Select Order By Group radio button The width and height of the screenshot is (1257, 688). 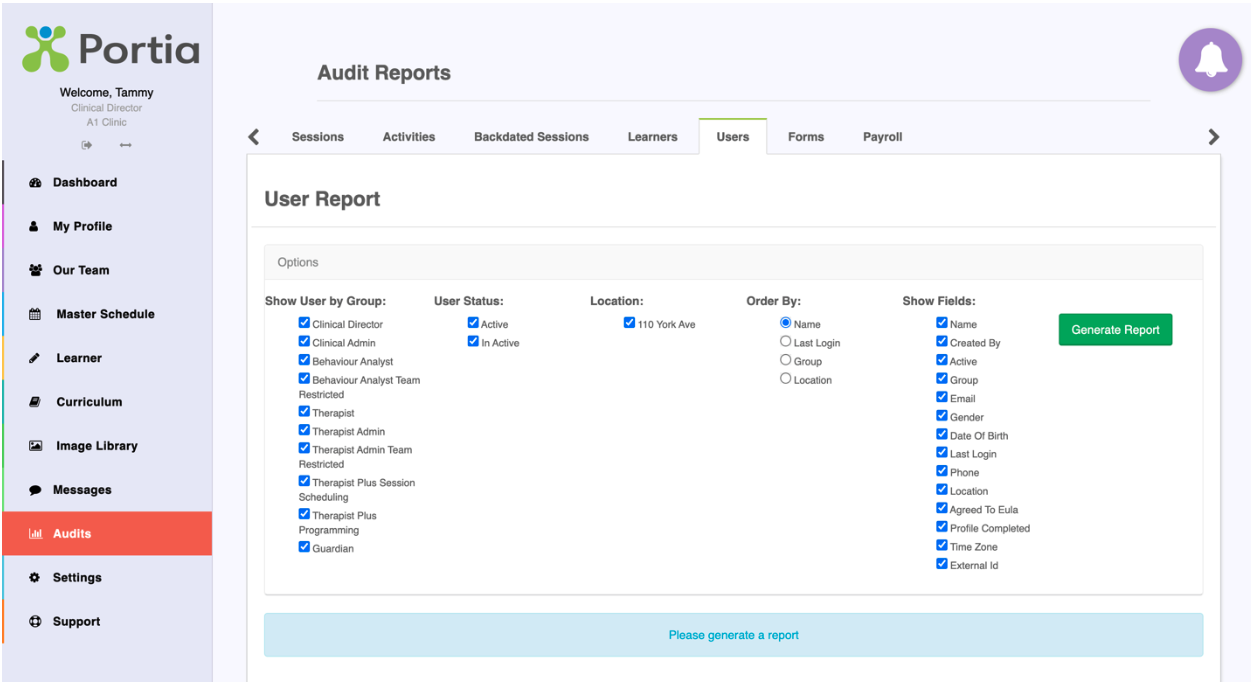pyautogui.click(x=785, y=360)
